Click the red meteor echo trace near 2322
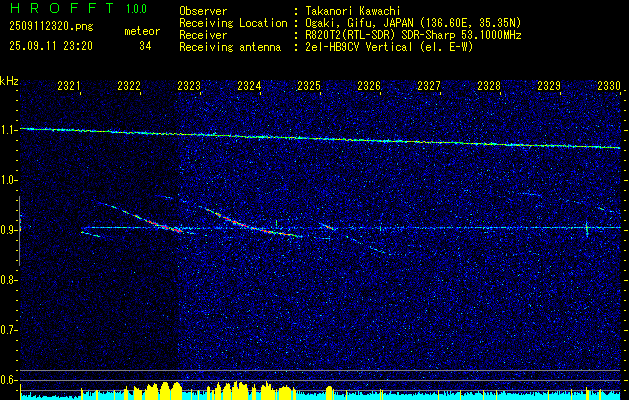Viewport: 629px width, 400px height. [152, 222]
